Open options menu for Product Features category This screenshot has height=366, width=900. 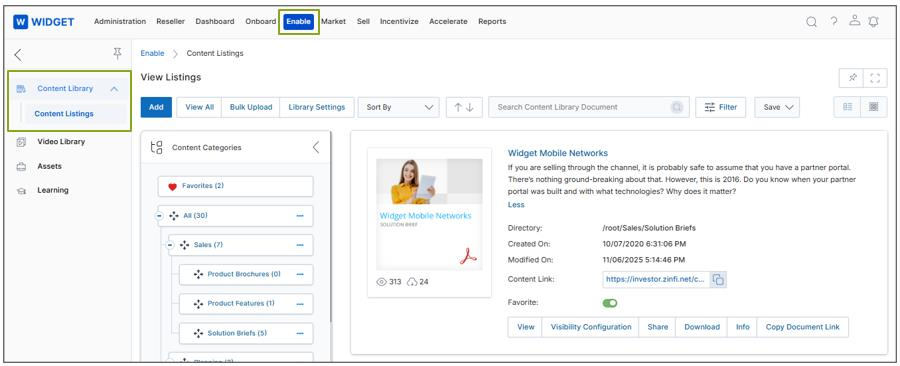click(300, 303)
